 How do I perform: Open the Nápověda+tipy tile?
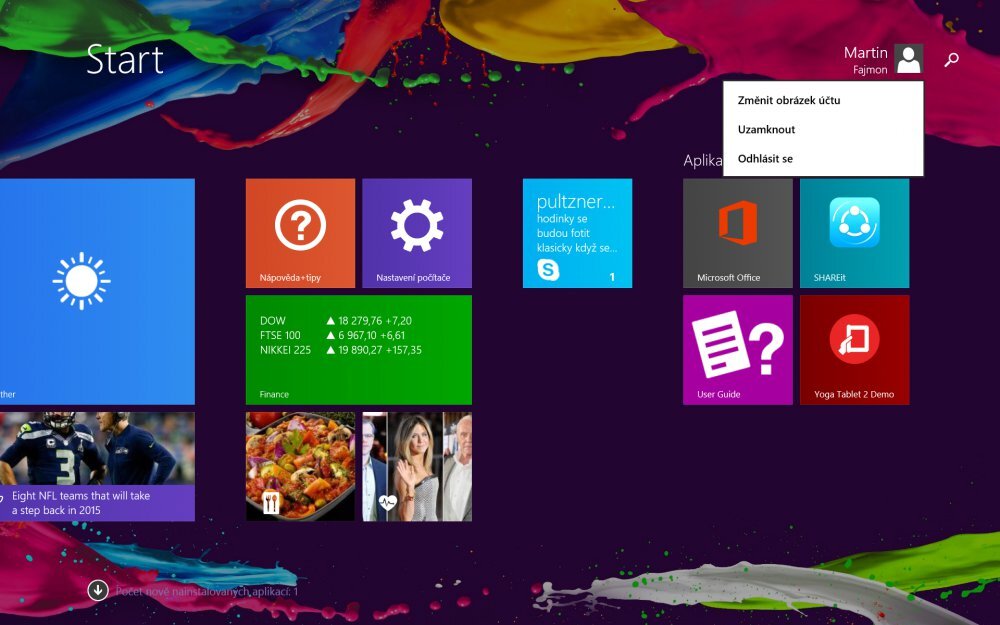click(299, 232)
